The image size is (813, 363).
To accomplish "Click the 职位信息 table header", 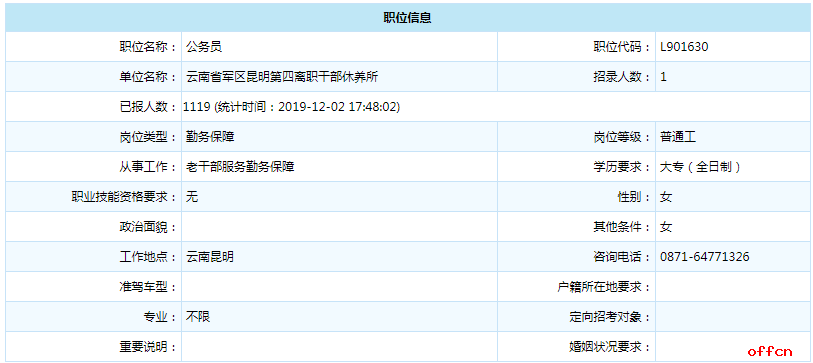I will click(x=407, y=18).
